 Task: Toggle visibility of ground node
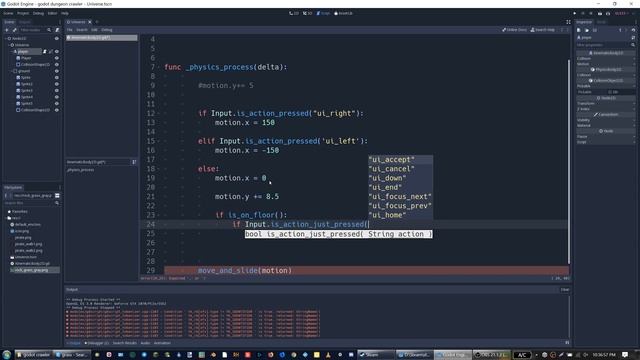57,71
